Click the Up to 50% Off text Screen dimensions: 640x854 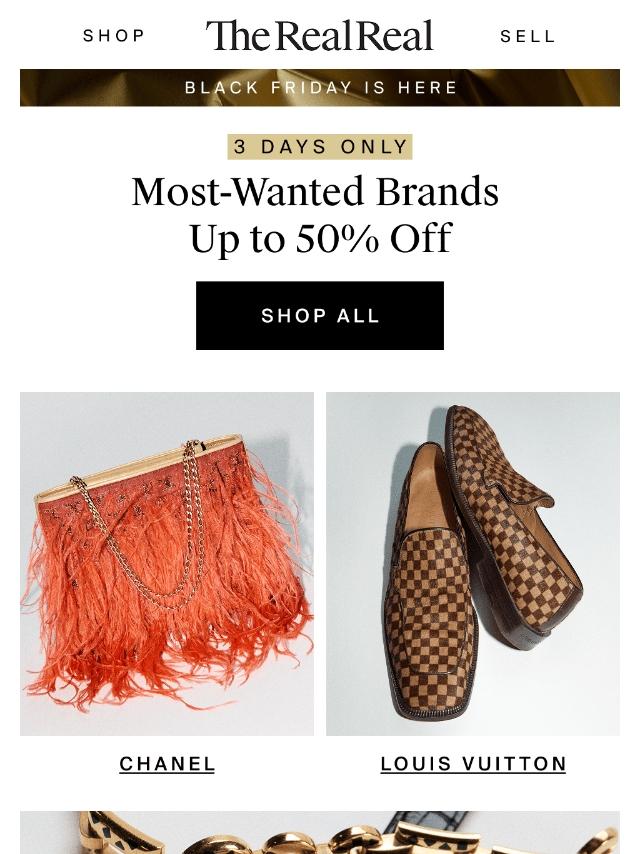[x=320, y=239]
